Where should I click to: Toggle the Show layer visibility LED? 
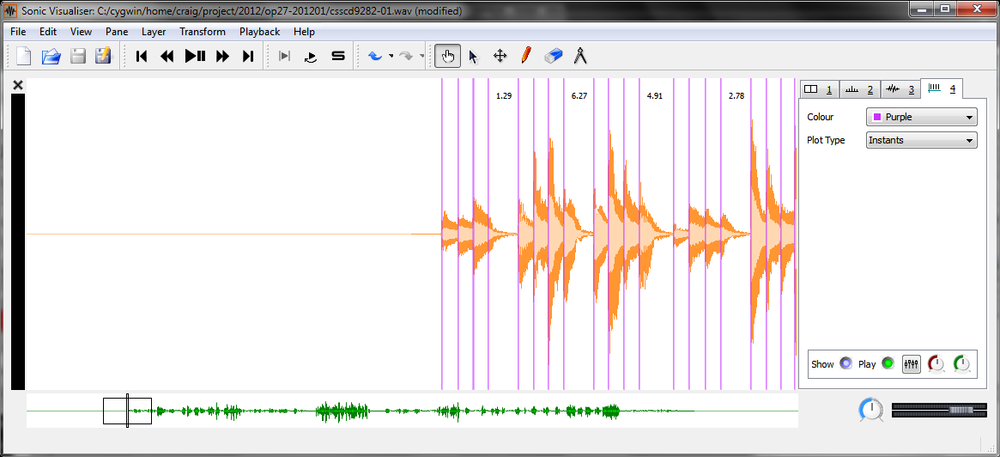[x=846, y=364]
